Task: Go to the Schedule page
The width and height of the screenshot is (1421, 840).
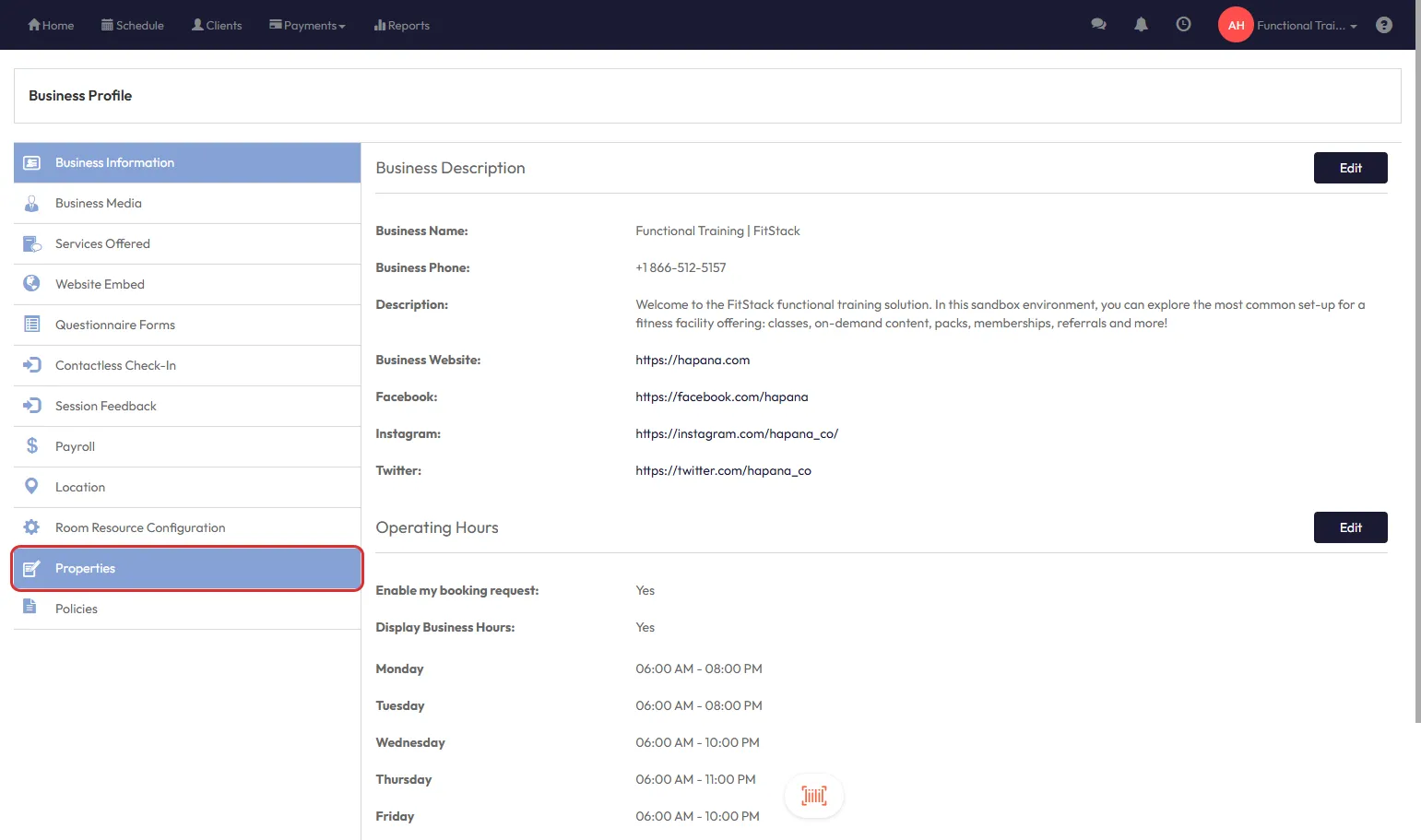Action: (x=133, y=26)
